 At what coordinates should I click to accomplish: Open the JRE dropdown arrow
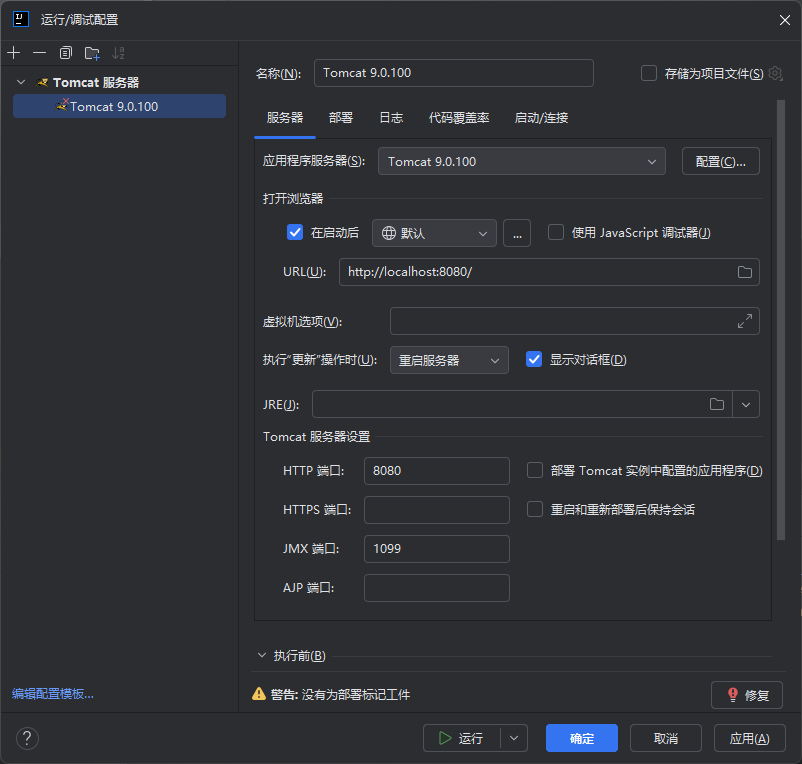[746, 405]
